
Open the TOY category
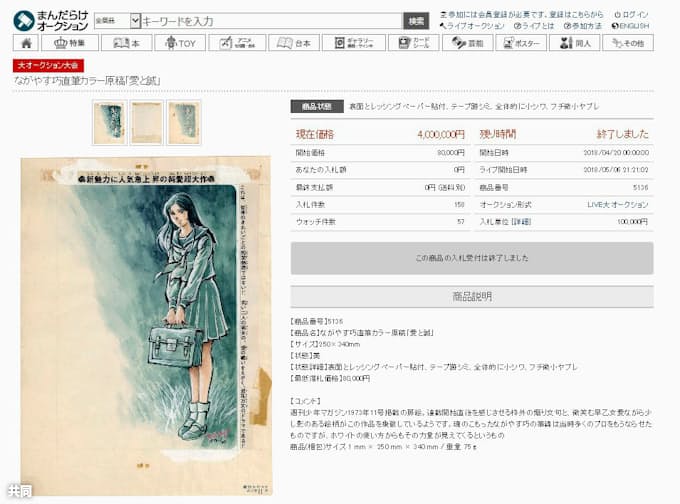point(180,43)
